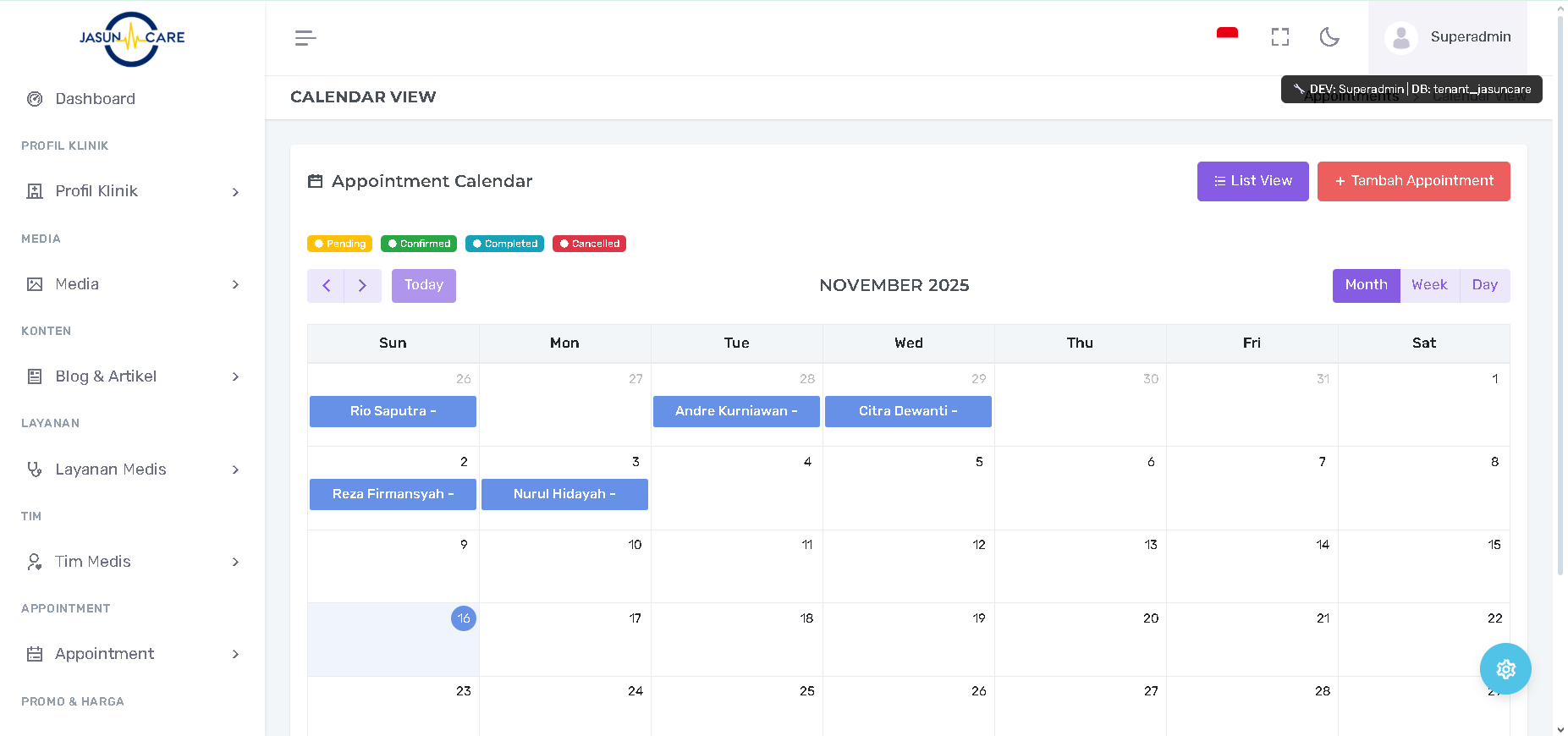Click the JasunCare logo
This screenshot has height=736, width=1568.
point(132,38)
